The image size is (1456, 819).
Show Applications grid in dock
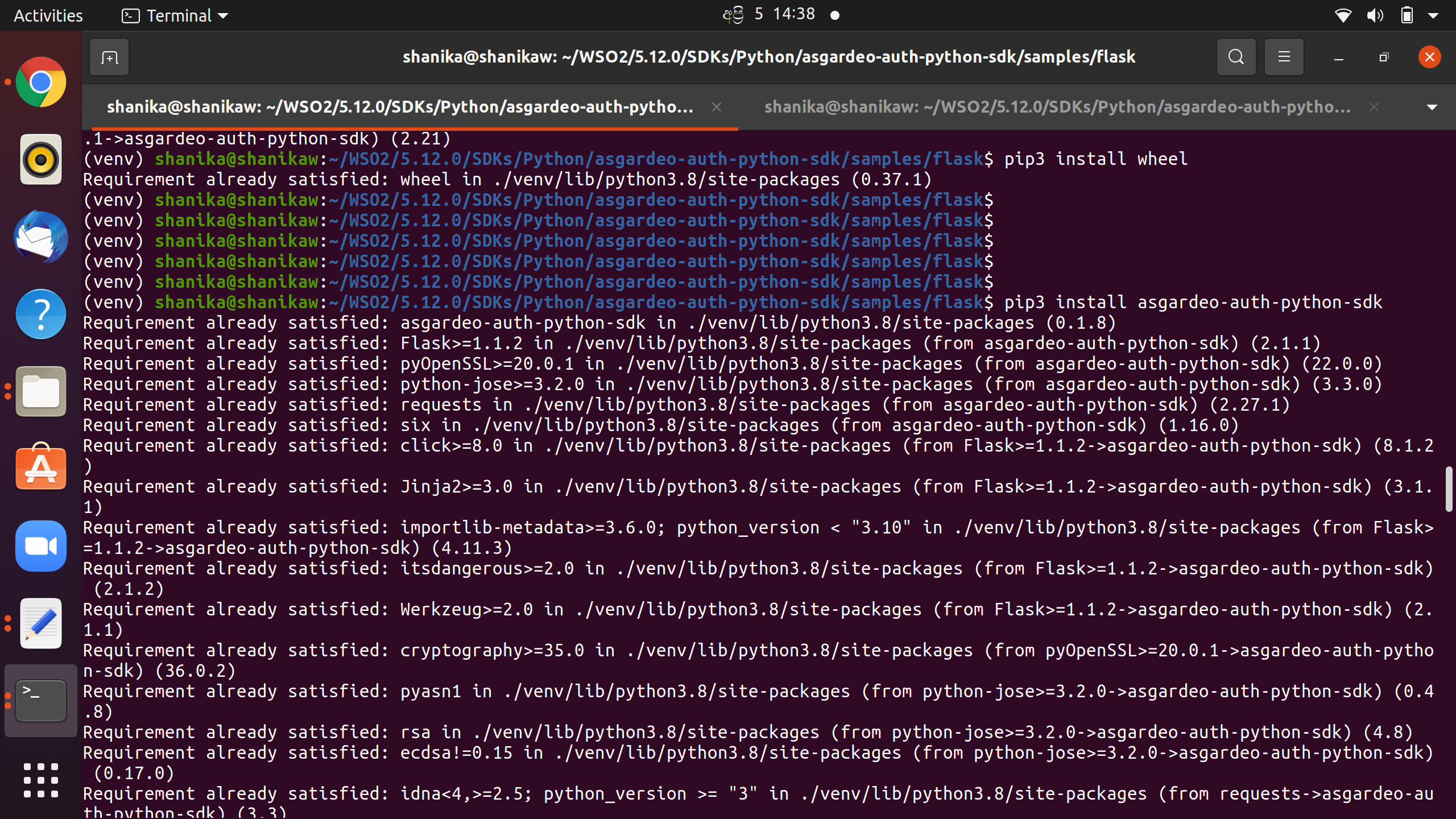pyautogui.click(x=40, y=780)
